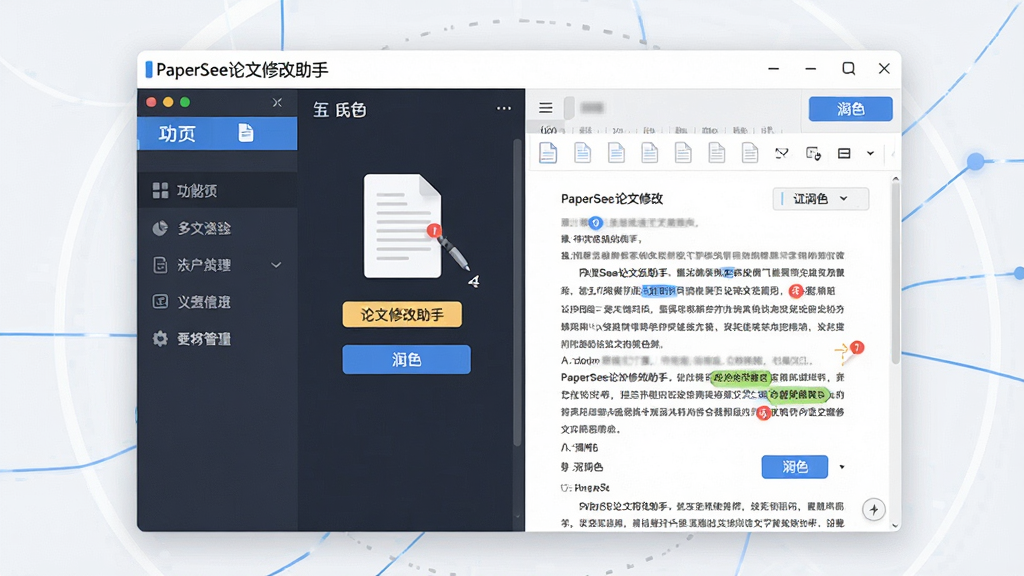Screen dimensions: 1024x576
Task: Click the red marker below the green highlights
Action: pyautogui.click(x=763, y=413)
